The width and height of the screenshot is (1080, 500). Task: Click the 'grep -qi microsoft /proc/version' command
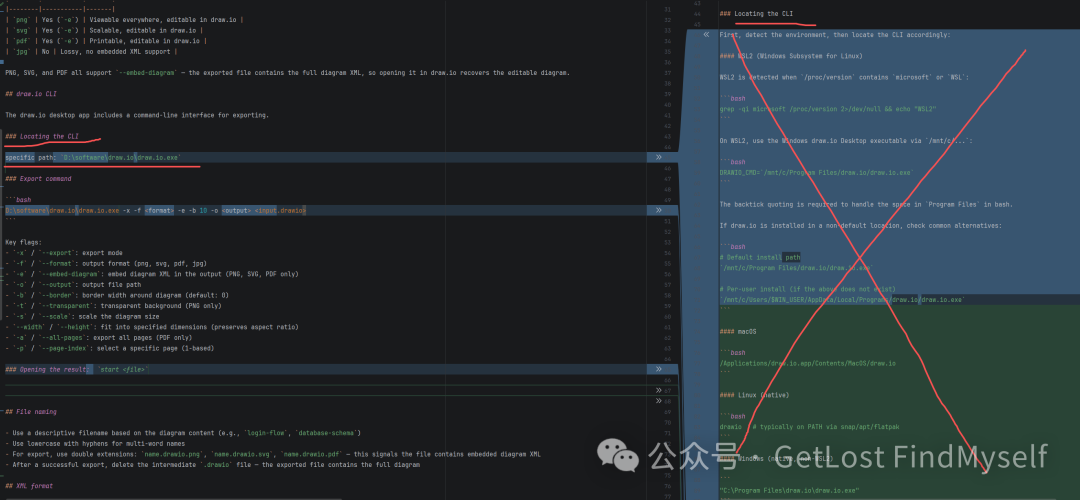pos(828,109)
